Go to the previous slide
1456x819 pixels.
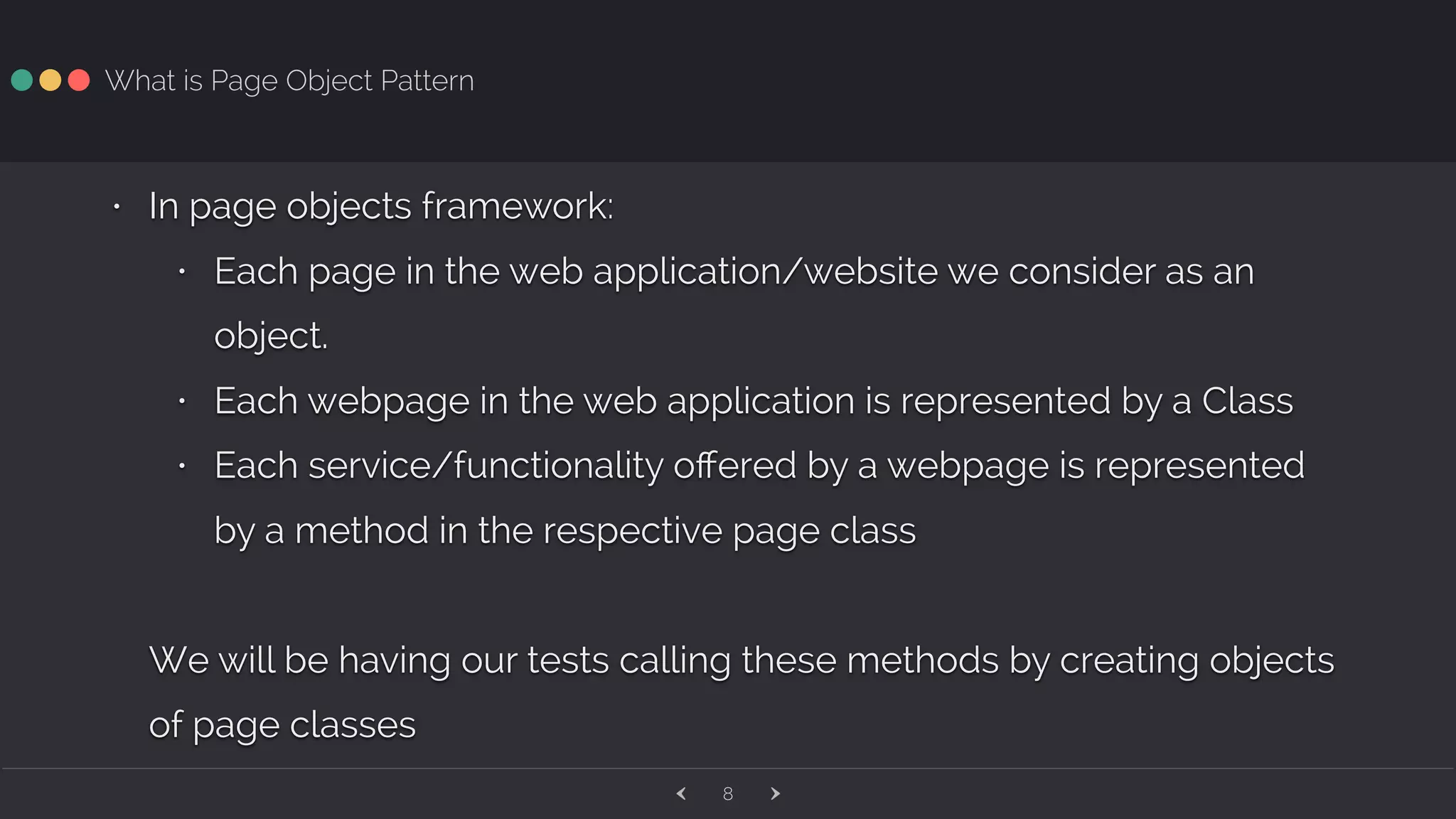(681, 793)
